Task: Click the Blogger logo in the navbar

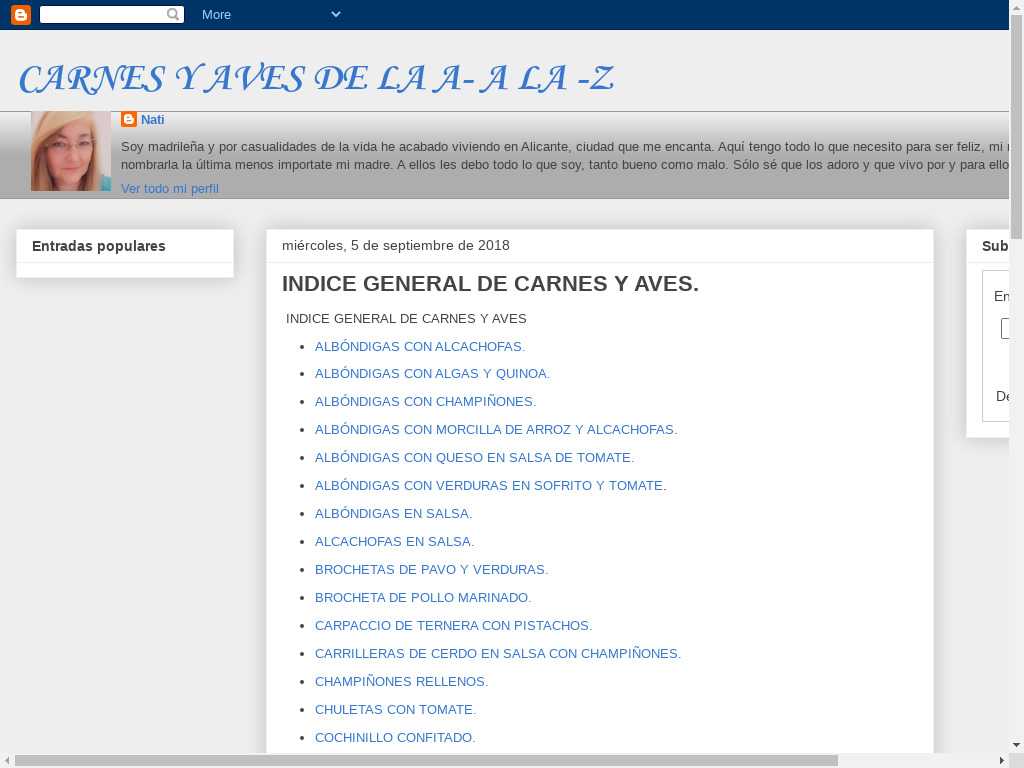Action: [x=20, y=14]
